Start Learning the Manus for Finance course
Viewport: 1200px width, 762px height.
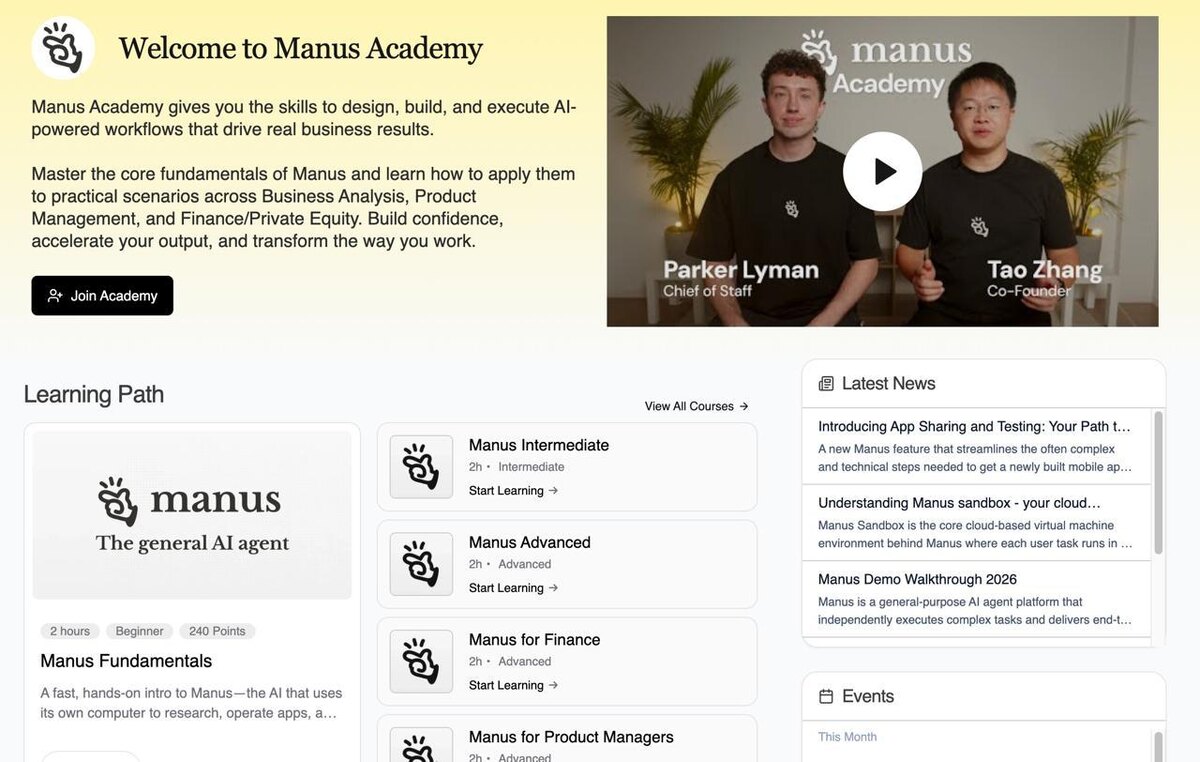point(513,685)
